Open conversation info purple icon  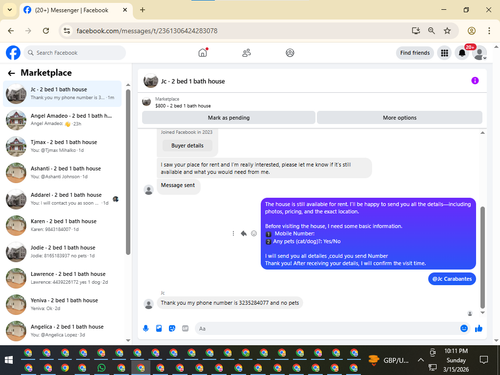475,81
